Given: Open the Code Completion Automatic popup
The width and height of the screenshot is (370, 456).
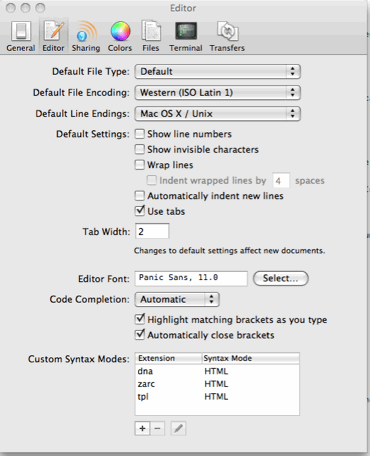Looking at the screenshot, I should point(177,299).
